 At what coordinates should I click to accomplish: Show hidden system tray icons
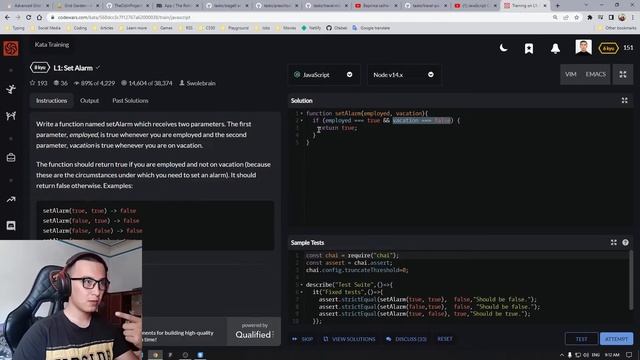[562, 355]
